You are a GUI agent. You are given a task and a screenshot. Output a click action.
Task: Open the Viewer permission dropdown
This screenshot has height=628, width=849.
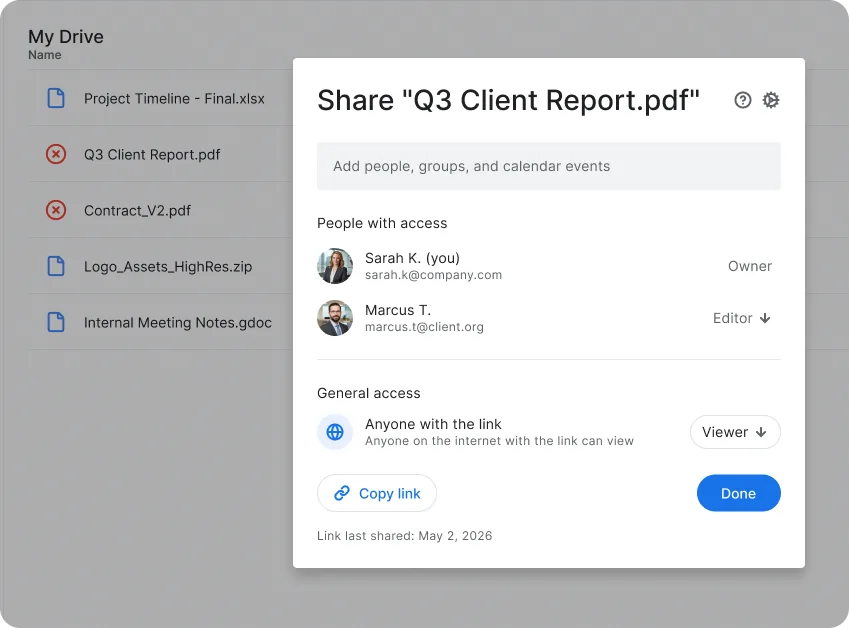[x=735, y=432]
